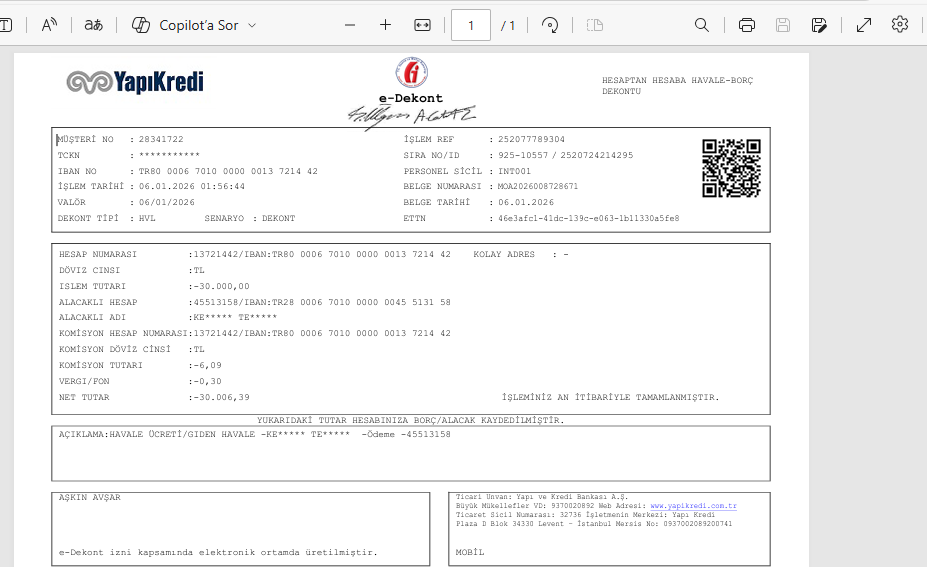Screen dimensions: 927x567
Task: Click the Save icon
Action: click(x=783, y=25)
